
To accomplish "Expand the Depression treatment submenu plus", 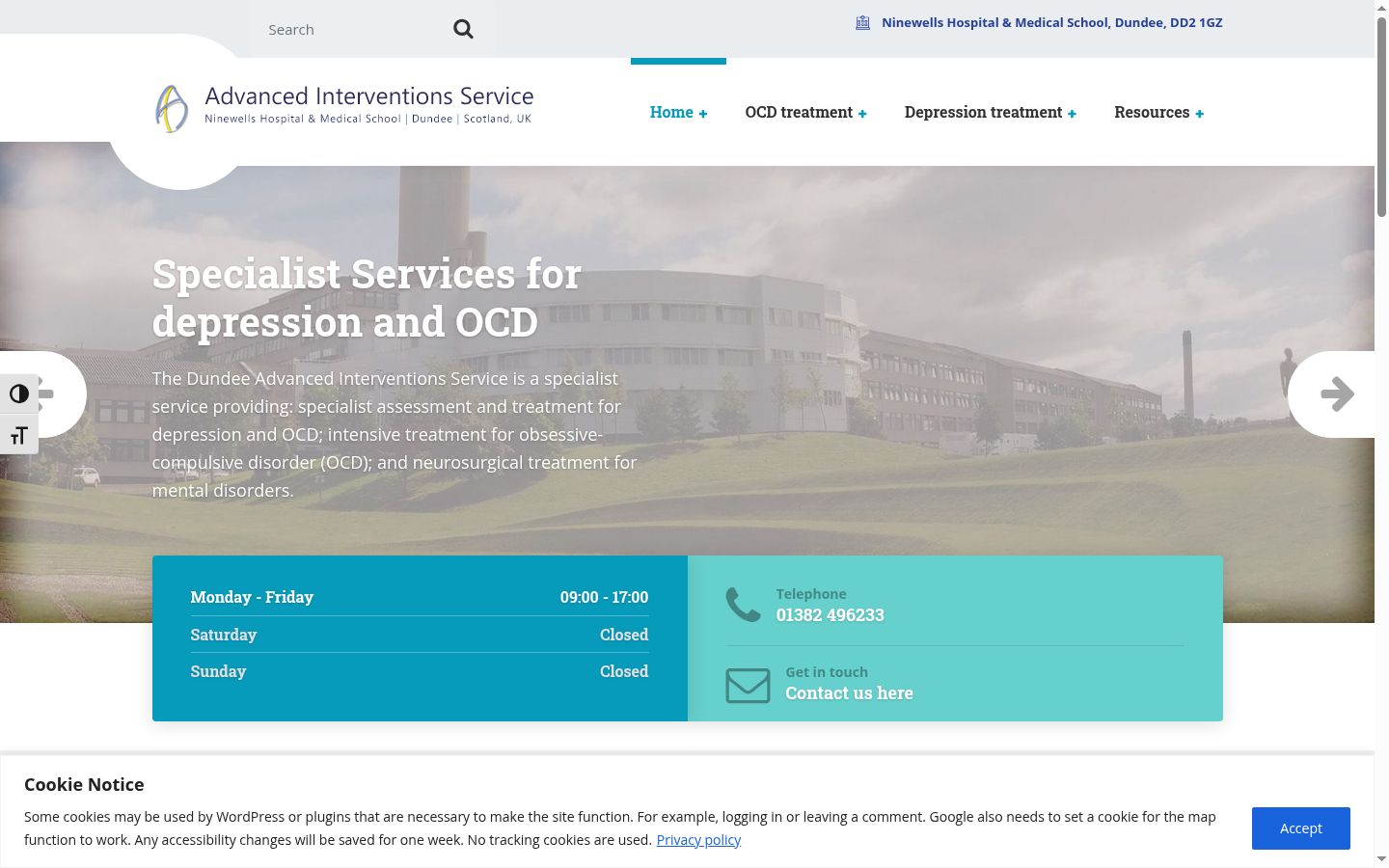I will pyautogui.click(x=1072, y=114).
